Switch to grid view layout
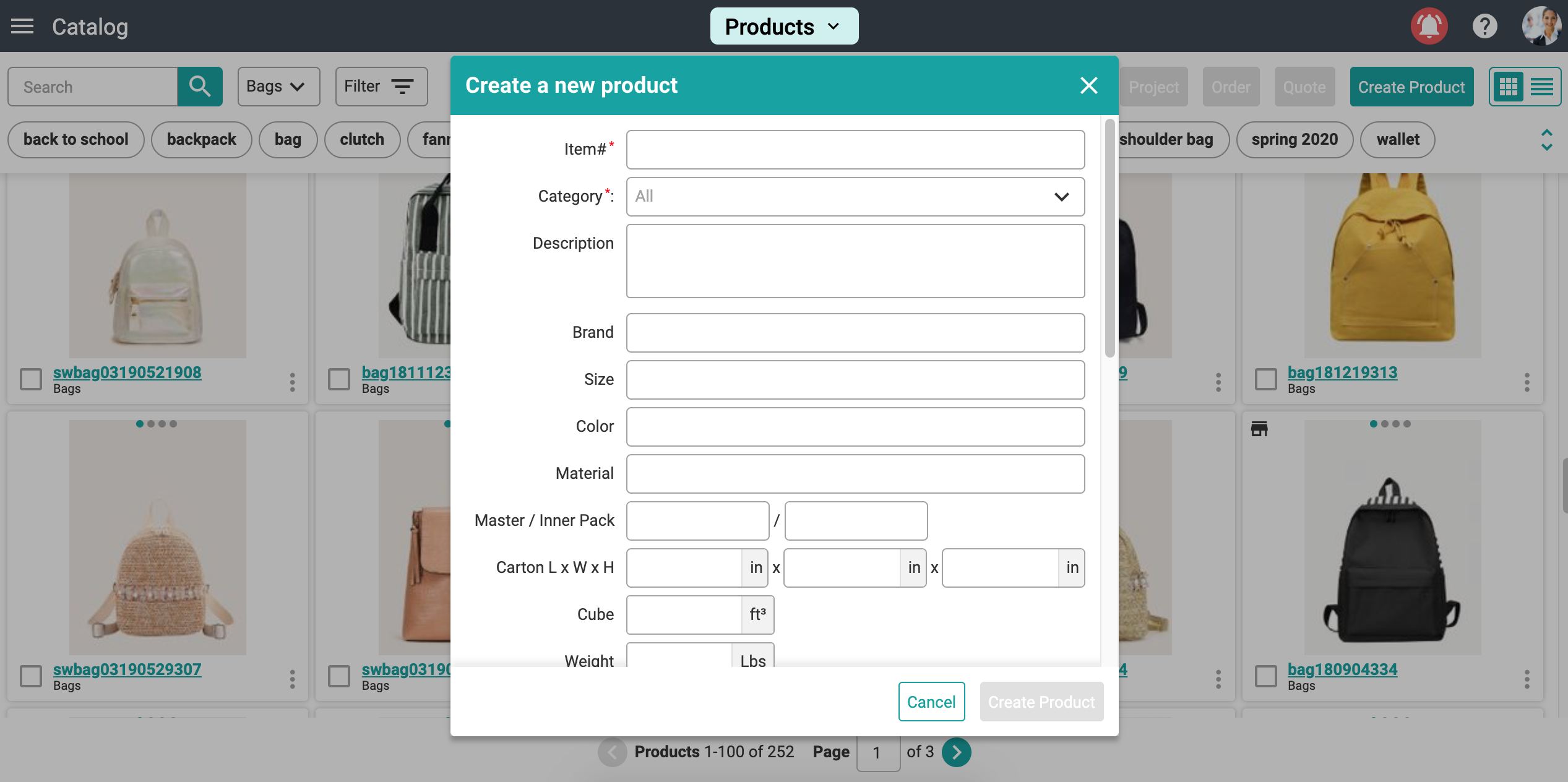Screen dimensions: 1568x782 pyautogui.click(x=1508, y=87)
